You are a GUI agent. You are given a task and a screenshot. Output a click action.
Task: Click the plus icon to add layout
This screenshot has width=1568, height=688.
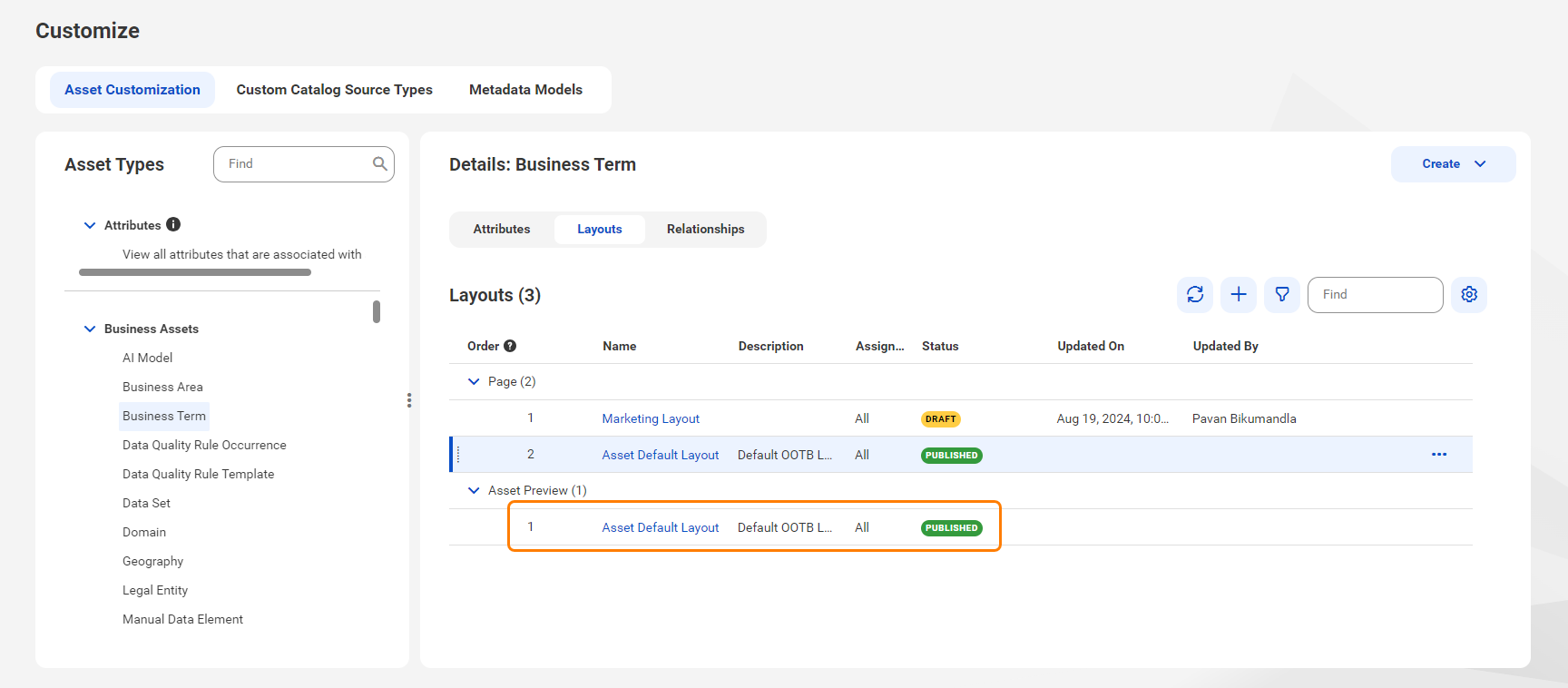click(1239, 295)
